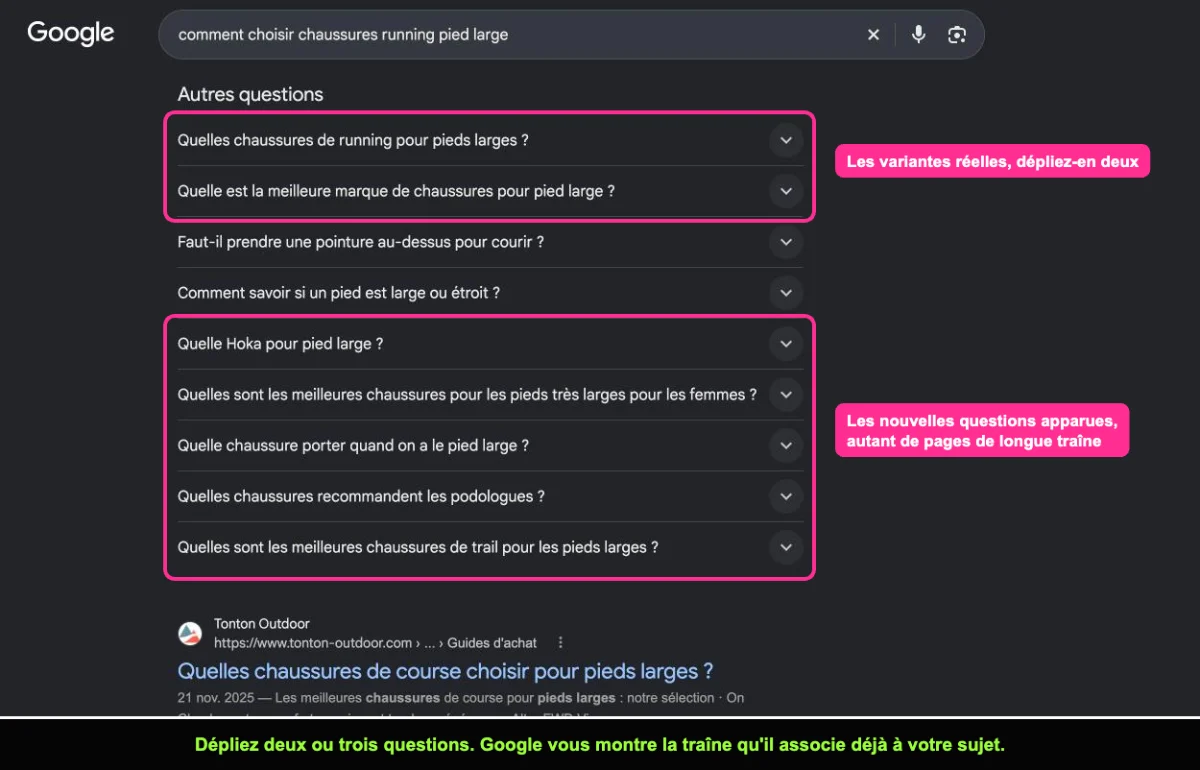The height and width of the screenshot is (770, 1200).
Task: Expand chevron for 'meilleure marque de chaussures pour pied large'
Action: (786, 191)
